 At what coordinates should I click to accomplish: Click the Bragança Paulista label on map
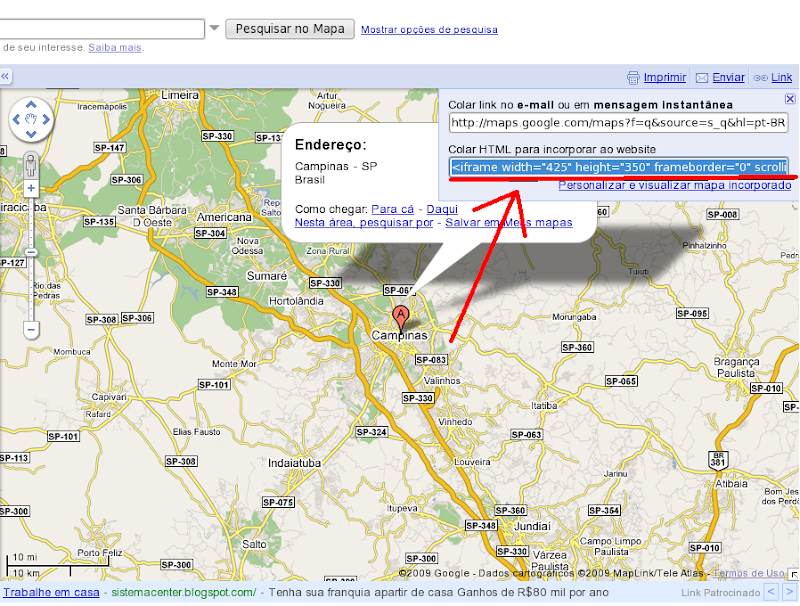(x=736, y=367)
